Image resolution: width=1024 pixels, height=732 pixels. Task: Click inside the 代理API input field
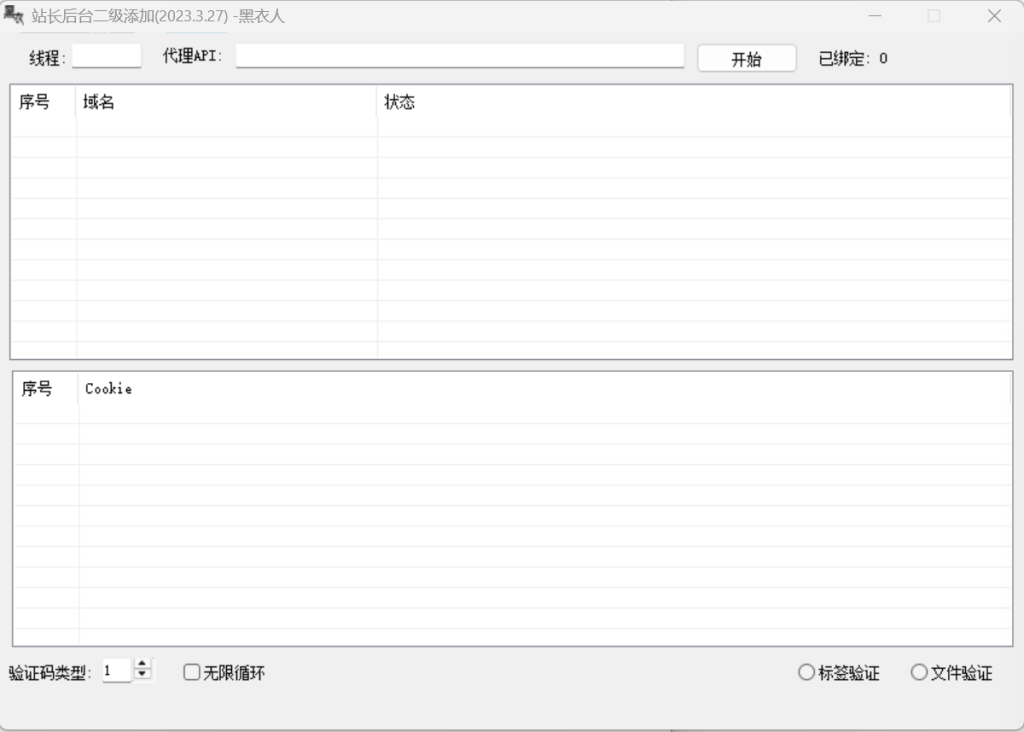coord(459,56)
